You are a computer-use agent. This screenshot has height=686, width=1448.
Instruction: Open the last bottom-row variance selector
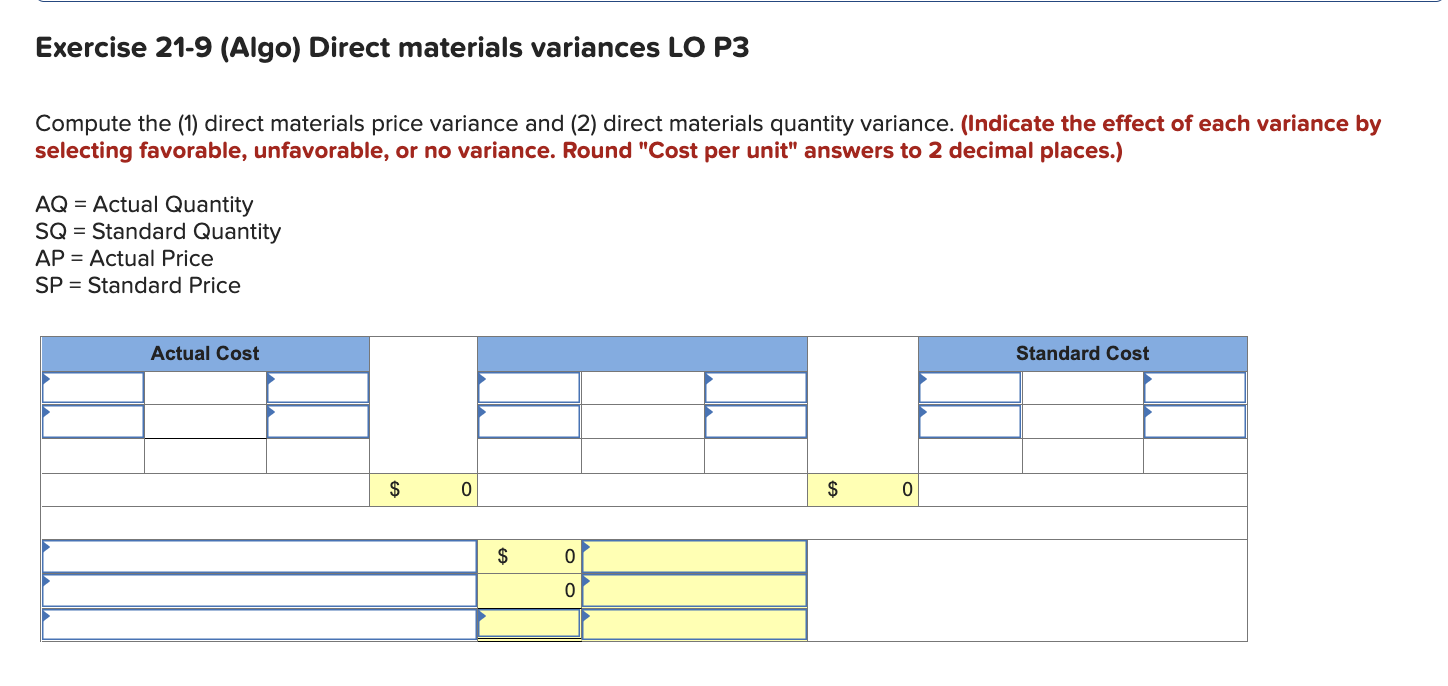point(258,624)
